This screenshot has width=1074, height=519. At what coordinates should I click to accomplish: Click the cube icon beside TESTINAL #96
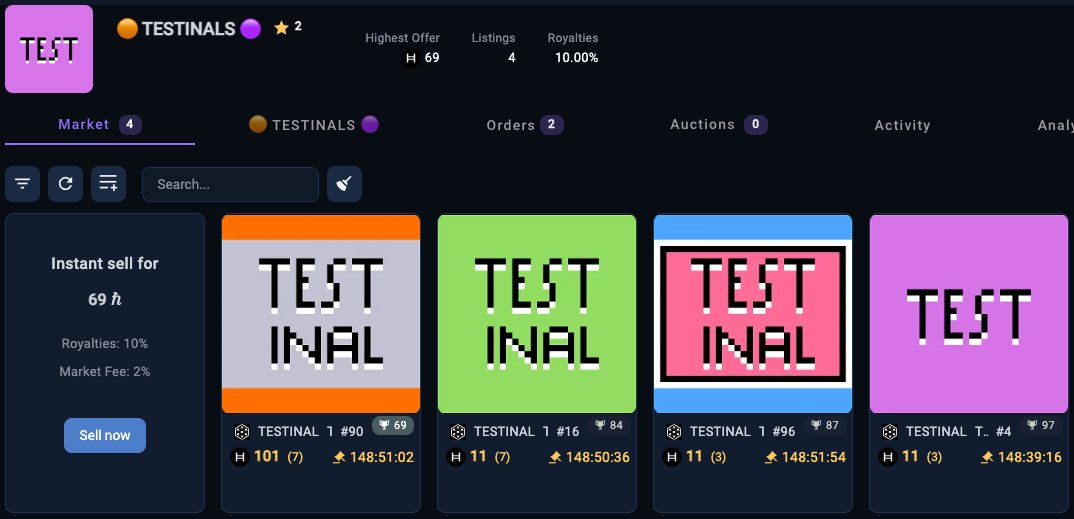pos(674,432)
